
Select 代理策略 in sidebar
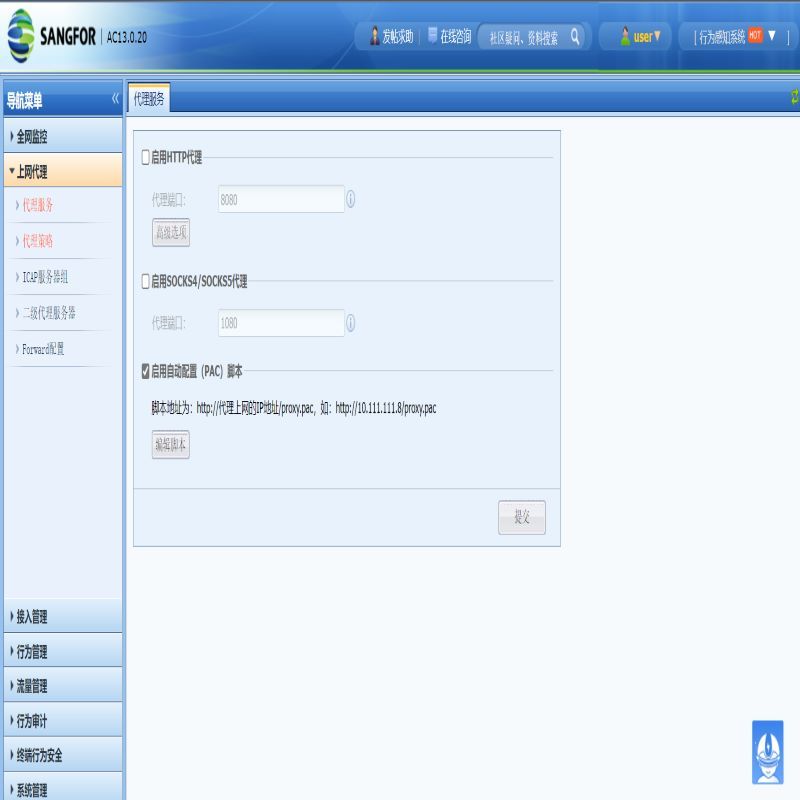[x=38, y=241]
